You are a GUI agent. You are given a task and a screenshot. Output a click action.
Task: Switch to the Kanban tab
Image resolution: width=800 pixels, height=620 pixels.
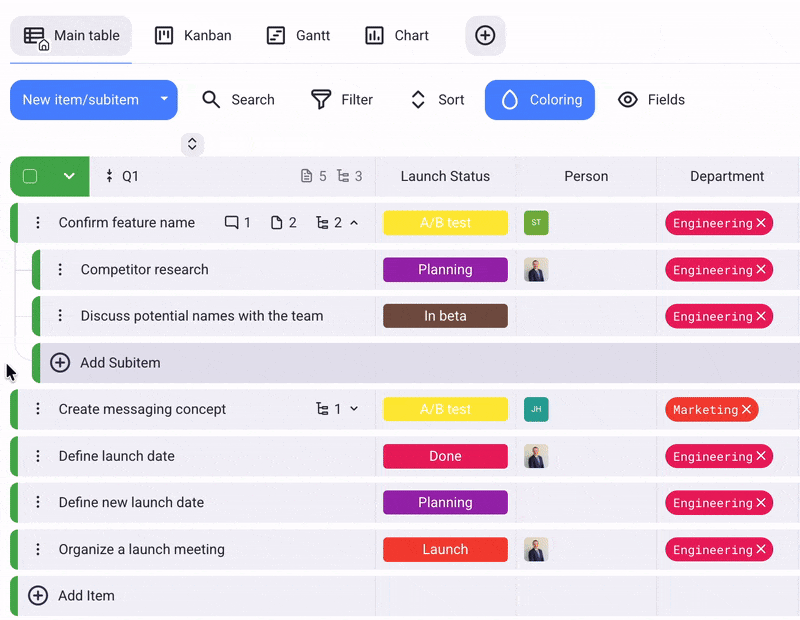click(193, 36)
